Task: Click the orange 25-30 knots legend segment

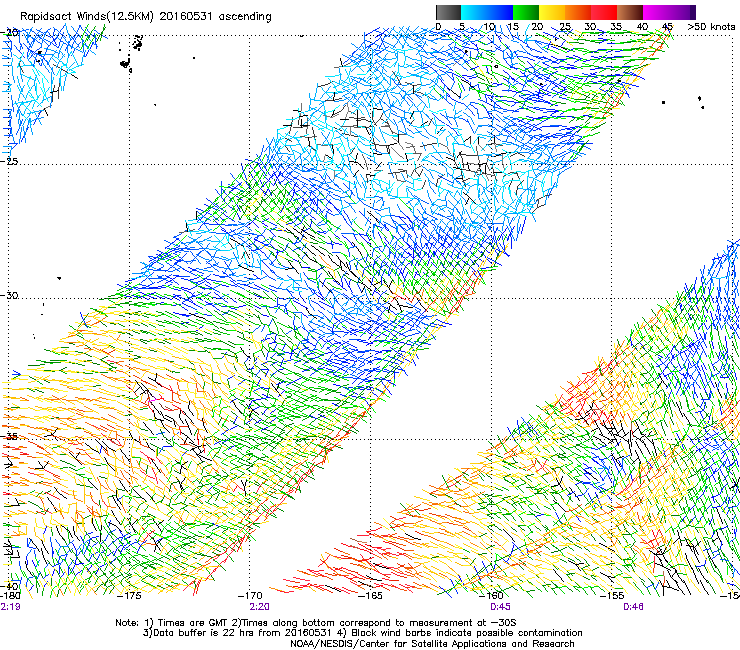Action: pyautogui.click(x=578, y=12)
